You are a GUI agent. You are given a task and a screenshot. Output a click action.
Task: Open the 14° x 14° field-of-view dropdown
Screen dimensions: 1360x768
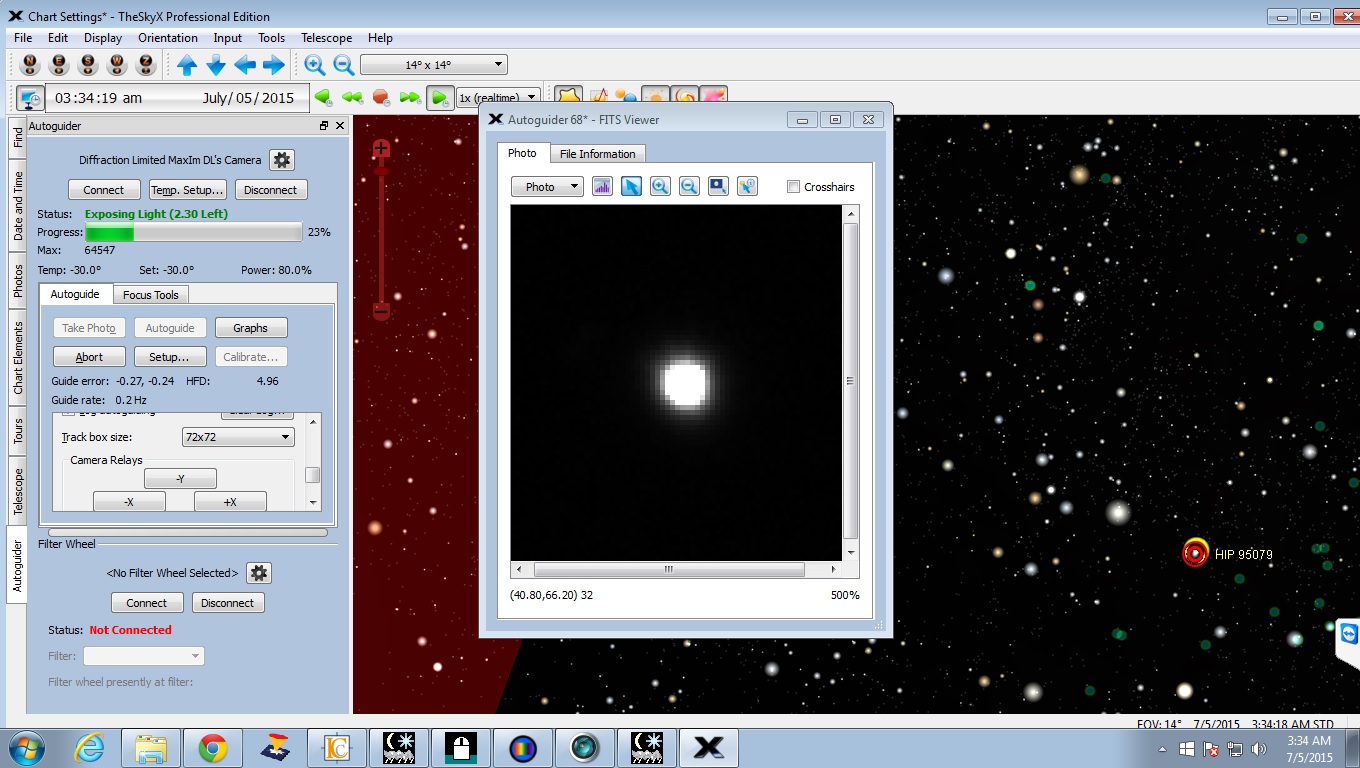434,65
